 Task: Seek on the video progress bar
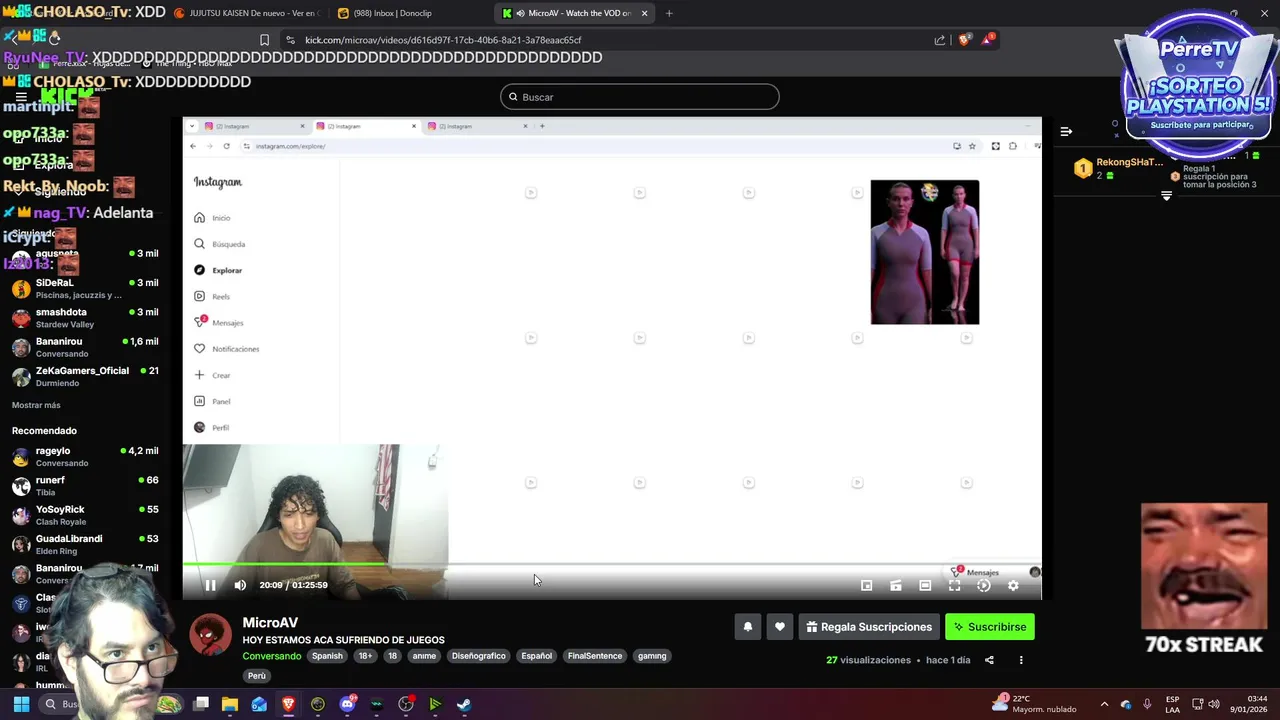click(x=612, y=564)
